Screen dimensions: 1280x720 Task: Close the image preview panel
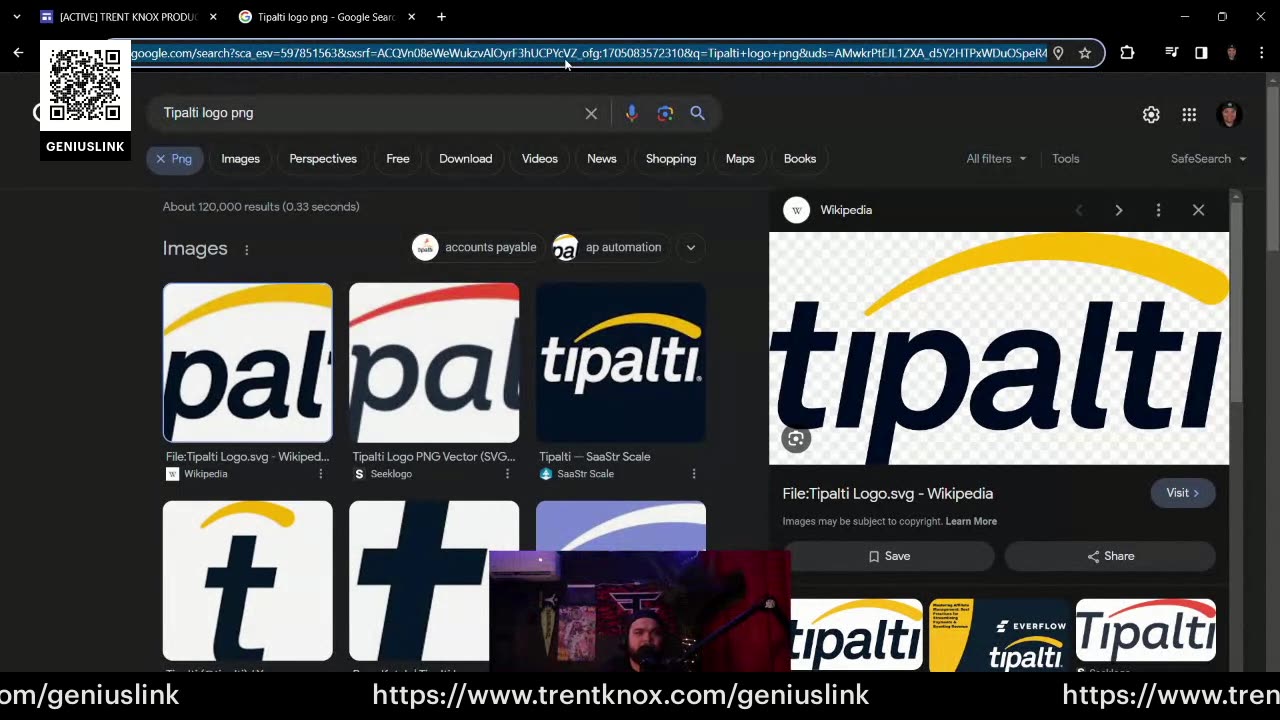(1198, 210)
